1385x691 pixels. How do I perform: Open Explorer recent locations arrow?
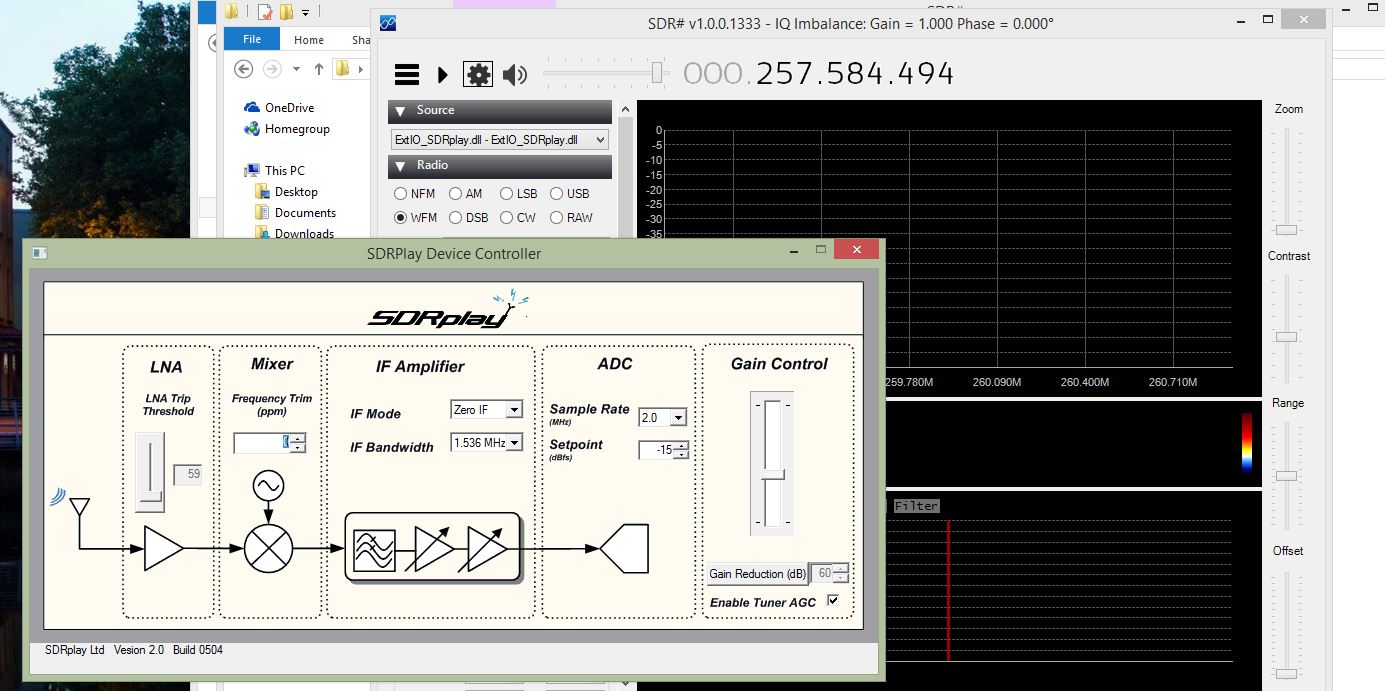point(297,69)
